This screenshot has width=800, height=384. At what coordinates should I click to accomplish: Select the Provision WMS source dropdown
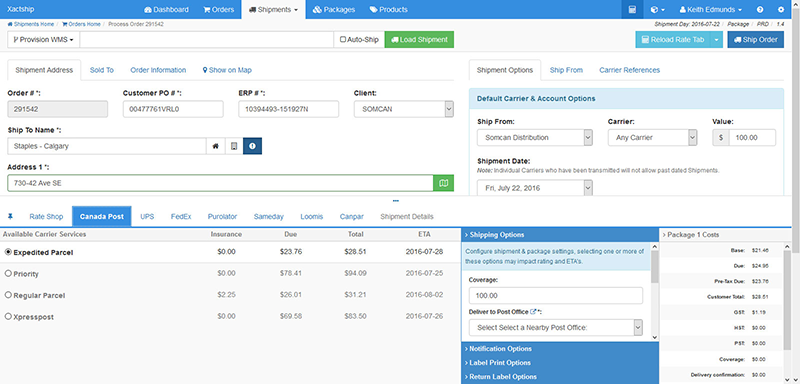[43, 39]
